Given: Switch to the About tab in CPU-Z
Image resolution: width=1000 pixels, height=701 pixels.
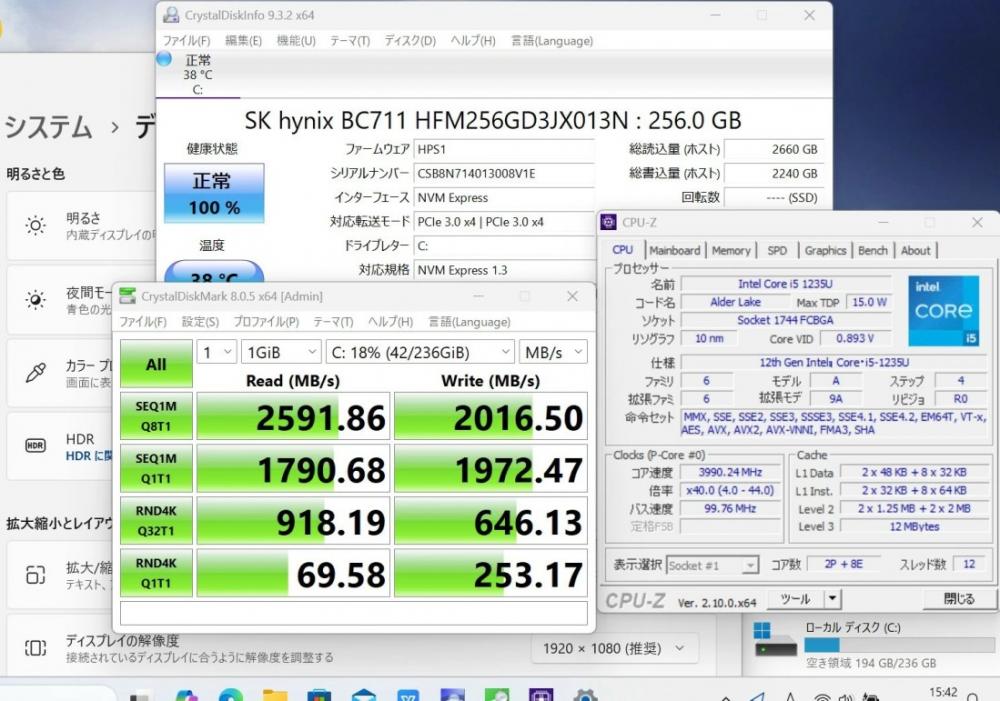Looking at the screenshot, I should [x=915, y=250].
